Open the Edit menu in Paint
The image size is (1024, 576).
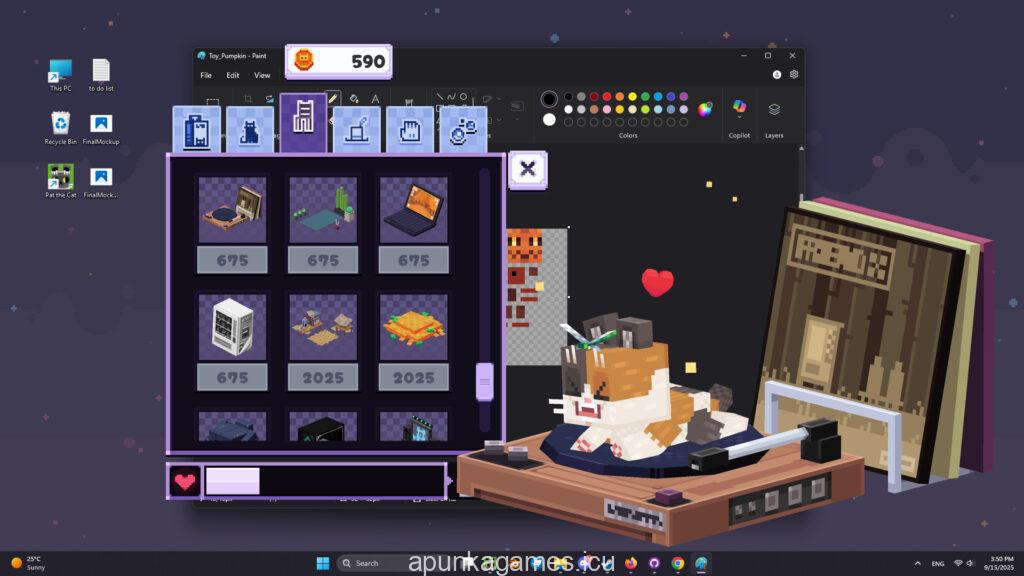pyautogui.click(x=232, y=75)
